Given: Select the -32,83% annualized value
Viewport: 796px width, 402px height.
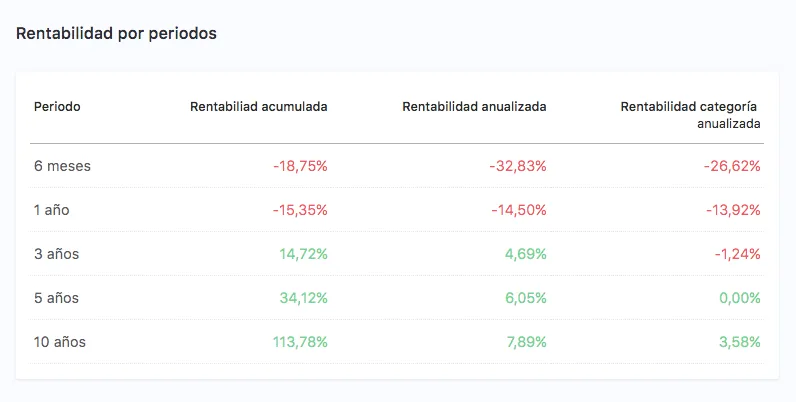Looking at the screenshot, I should pos(518,166).
